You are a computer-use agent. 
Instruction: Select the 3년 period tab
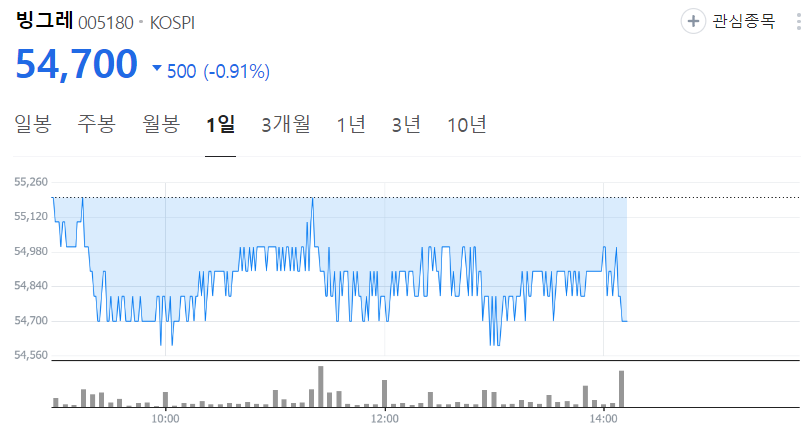point(406,124)
